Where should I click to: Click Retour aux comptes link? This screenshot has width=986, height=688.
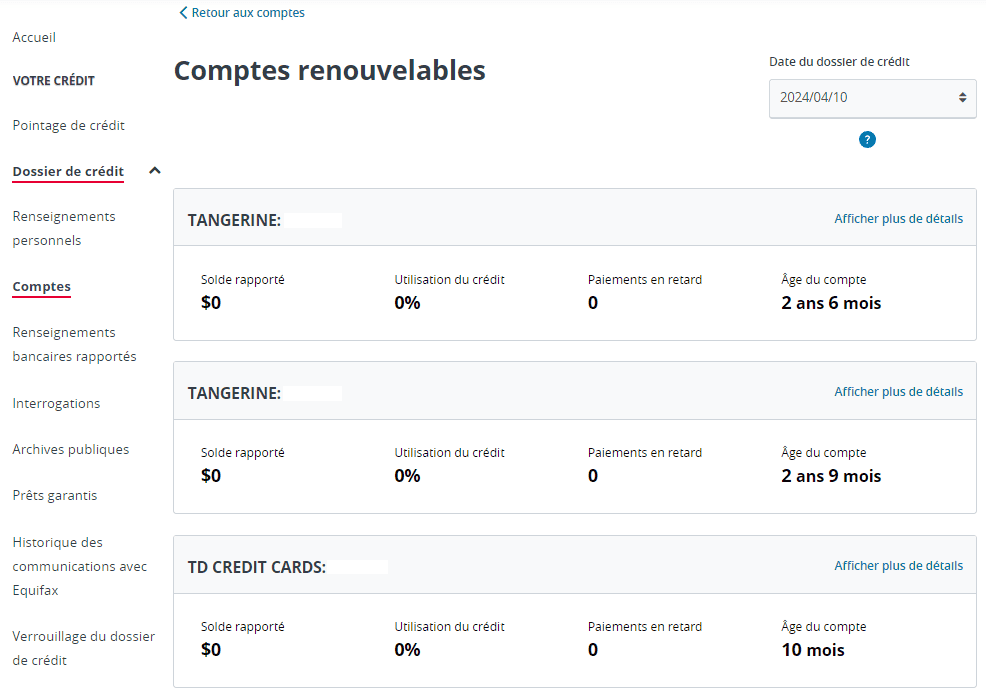248,13
